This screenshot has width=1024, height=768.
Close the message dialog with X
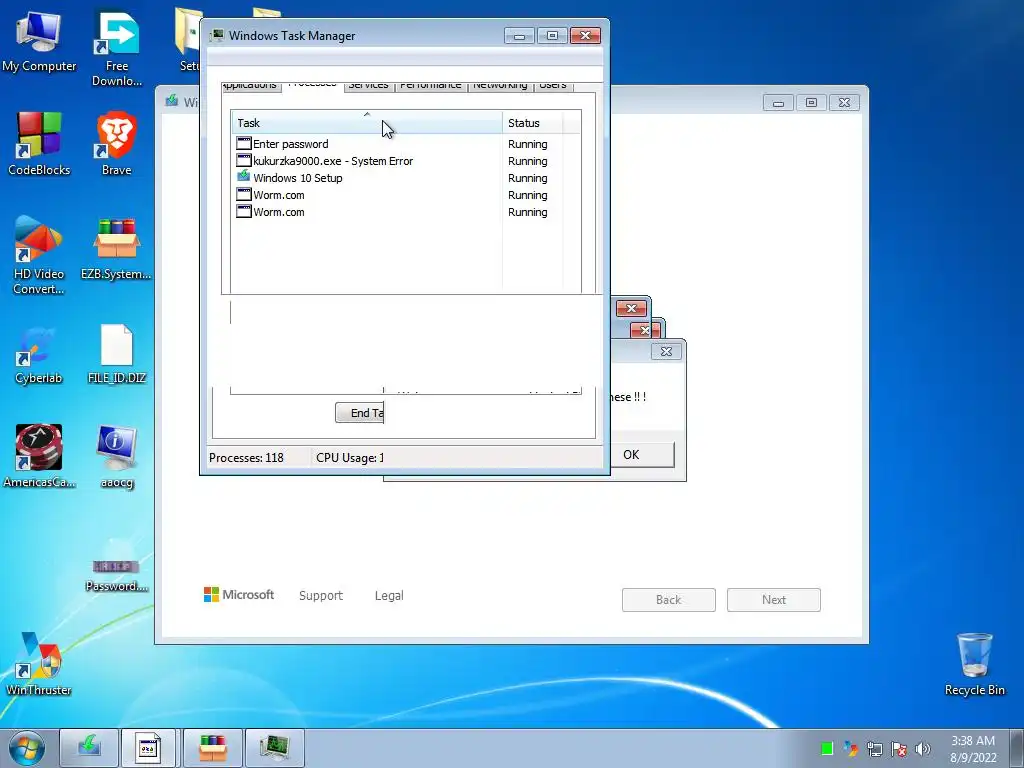coord(666,351)
